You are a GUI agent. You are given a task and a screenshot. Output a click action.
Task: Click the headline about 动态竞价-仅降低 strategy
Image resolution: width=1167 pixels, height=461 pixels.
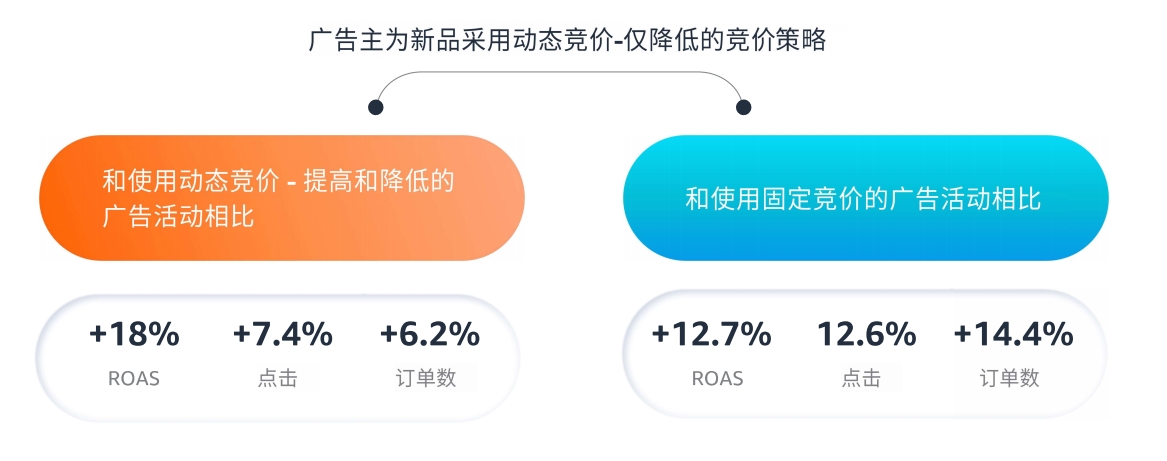point(567,41)
